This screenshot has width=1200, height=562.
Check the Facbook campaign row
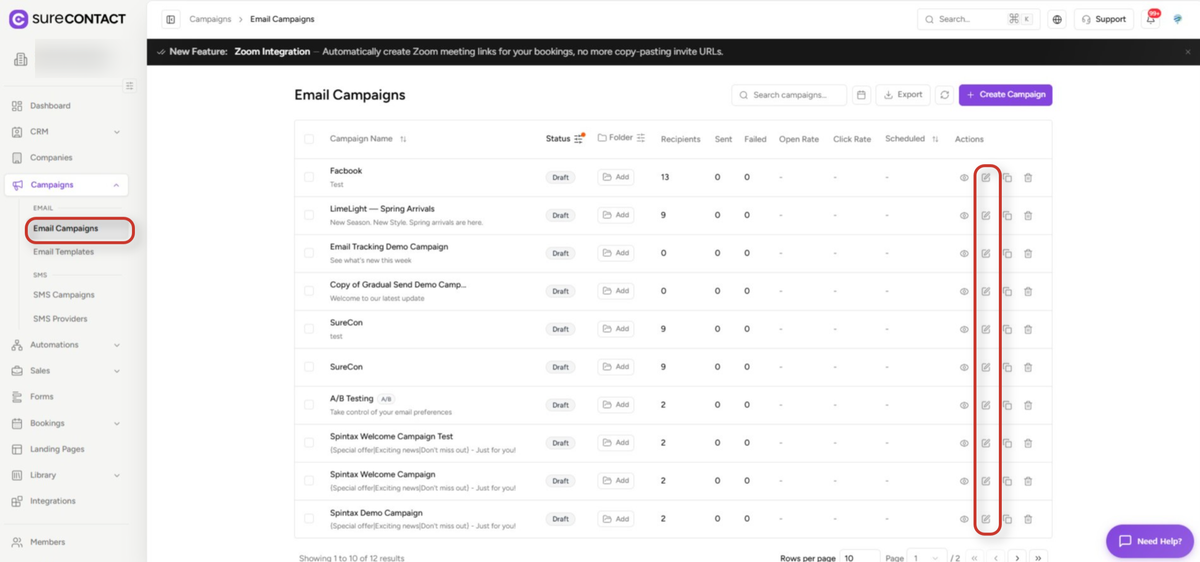point(309,177)
